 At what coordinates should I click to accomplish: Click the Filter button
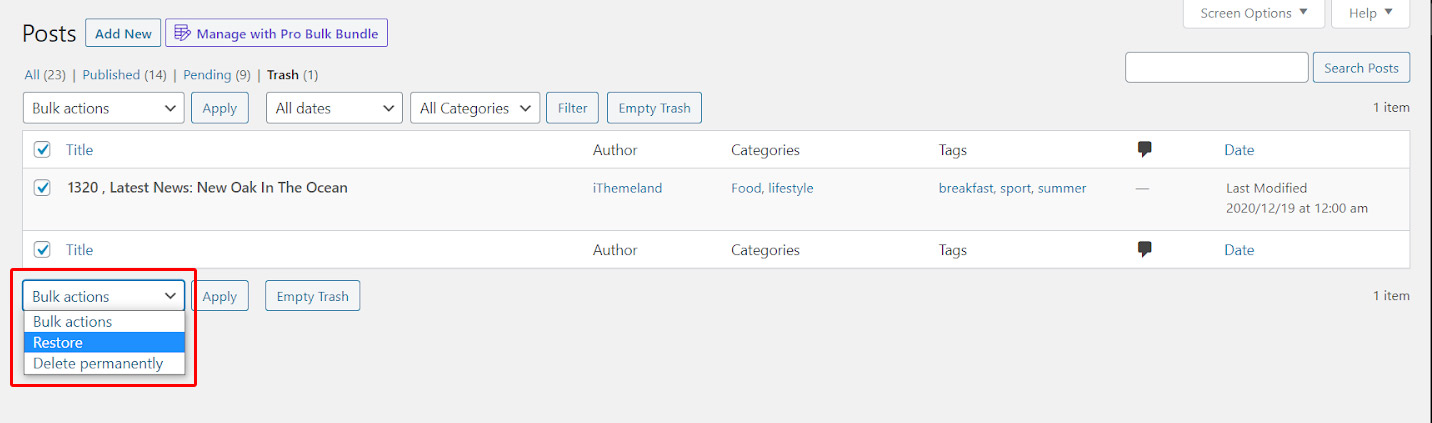click(573, 108)
